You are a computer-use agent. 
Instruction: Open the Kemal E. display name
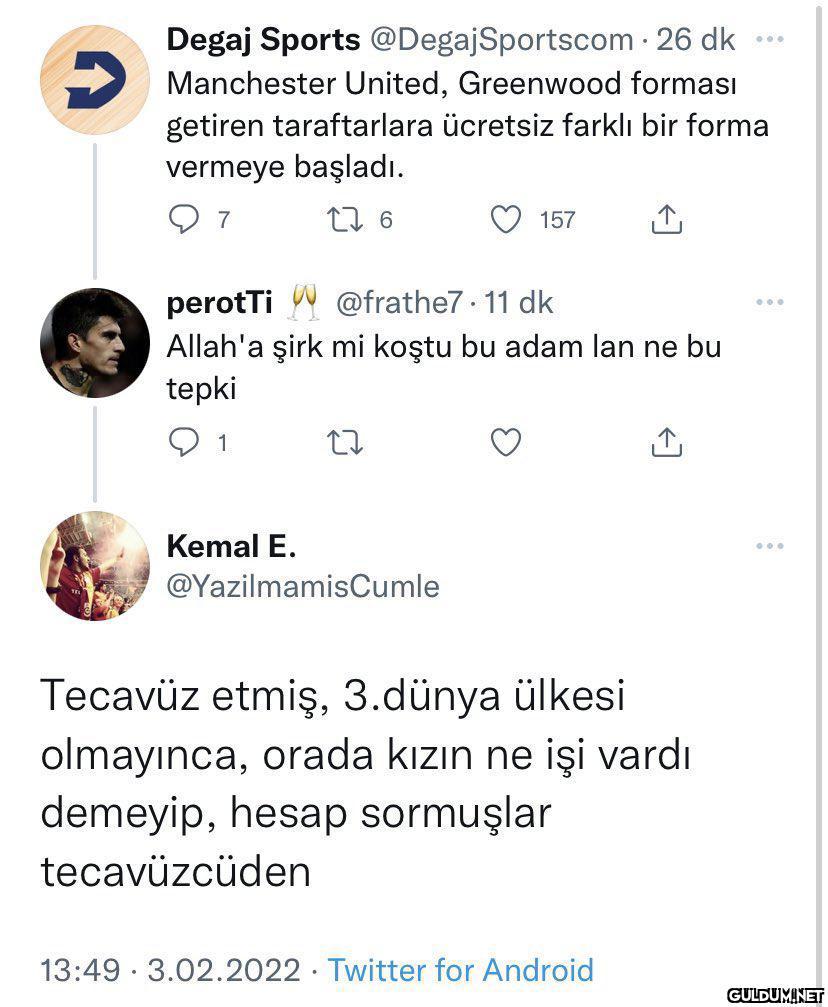tap(231, 547)
